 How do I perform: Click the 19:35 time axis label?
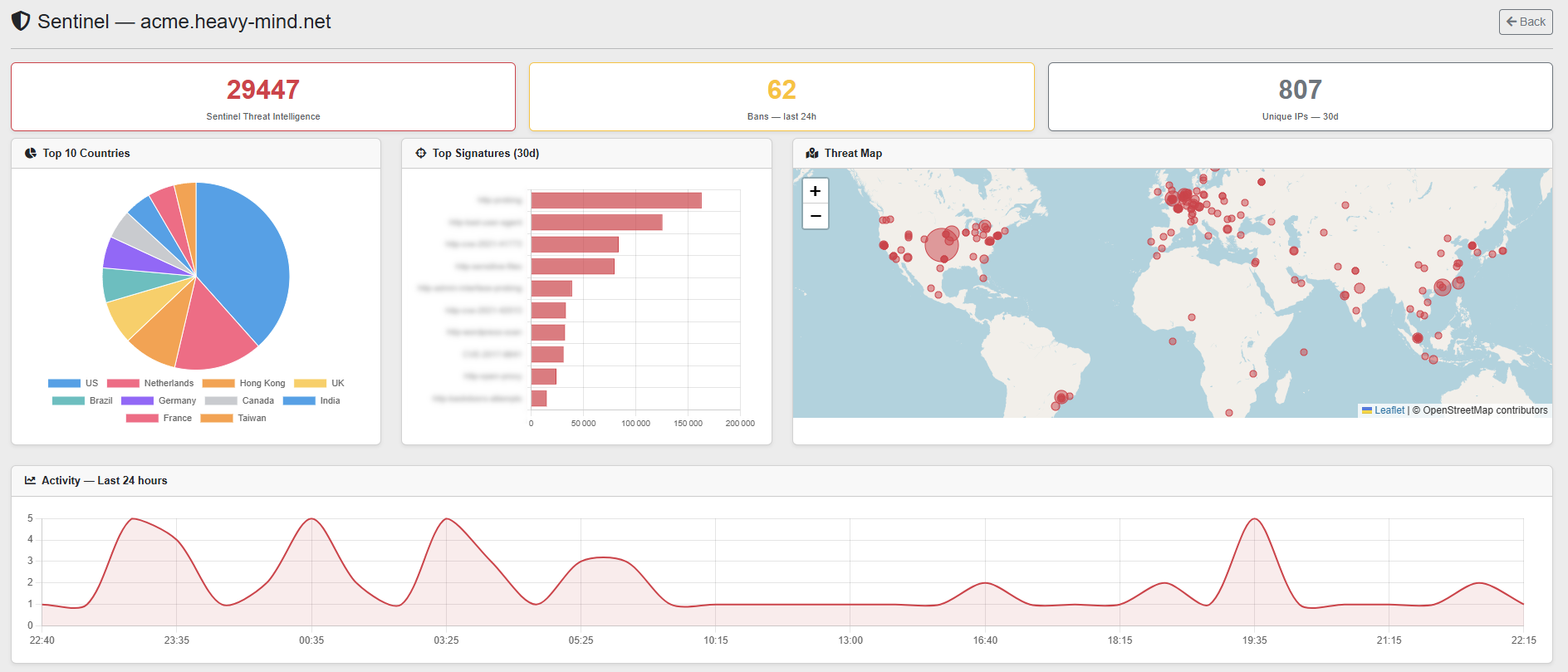point(1255,640)
